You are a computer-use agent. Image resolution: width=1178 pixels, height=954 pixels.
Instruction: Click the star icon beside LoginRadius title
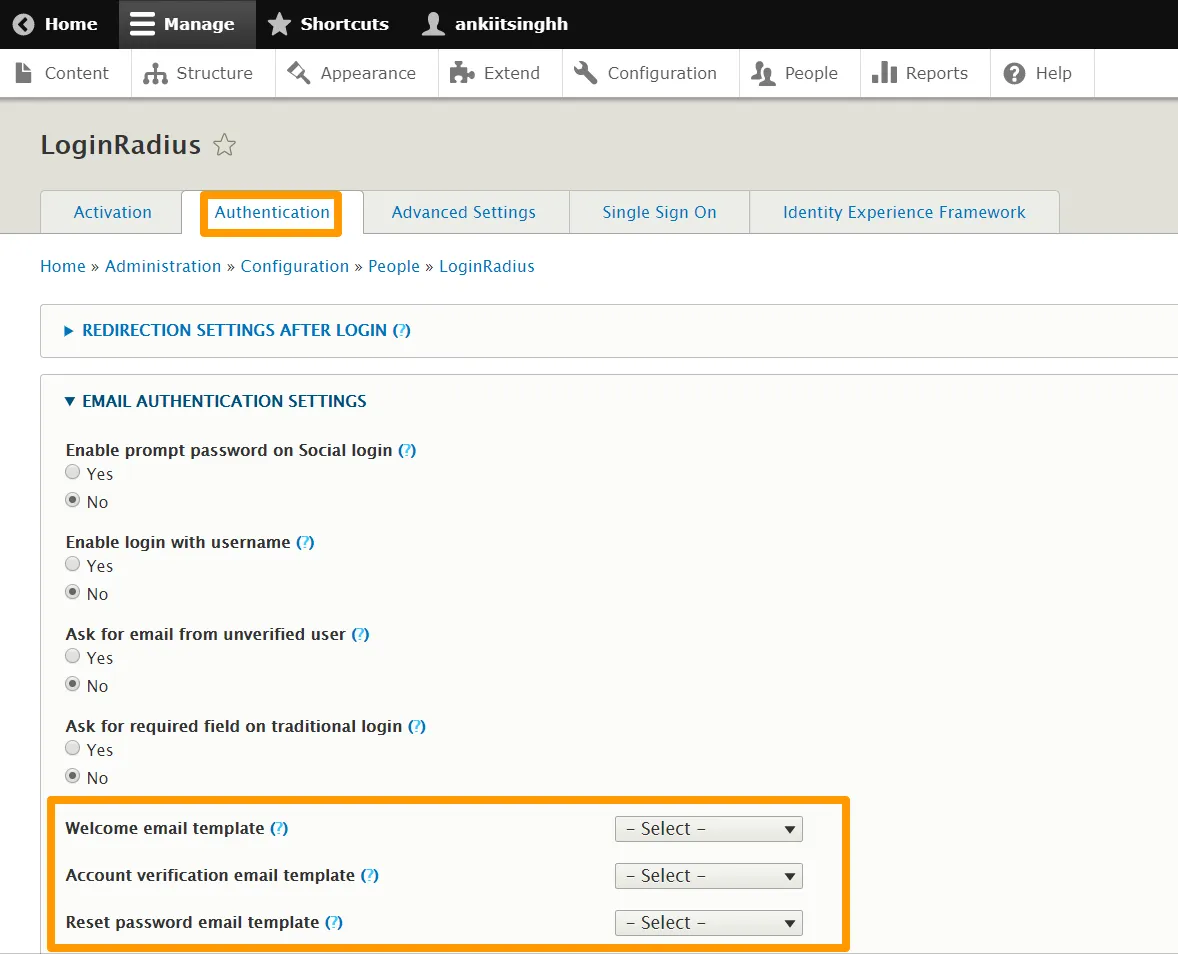tap(225, 146)
